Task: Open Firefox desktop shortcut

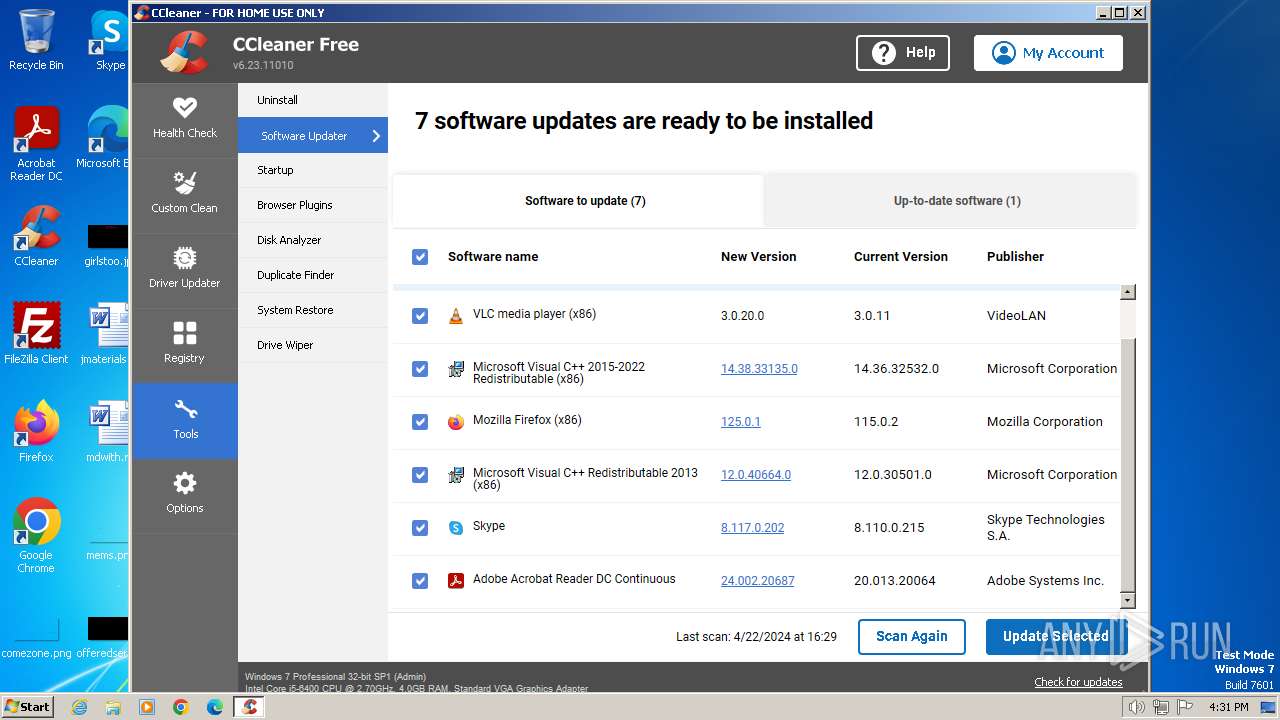Action: click(x=36, y=431)
